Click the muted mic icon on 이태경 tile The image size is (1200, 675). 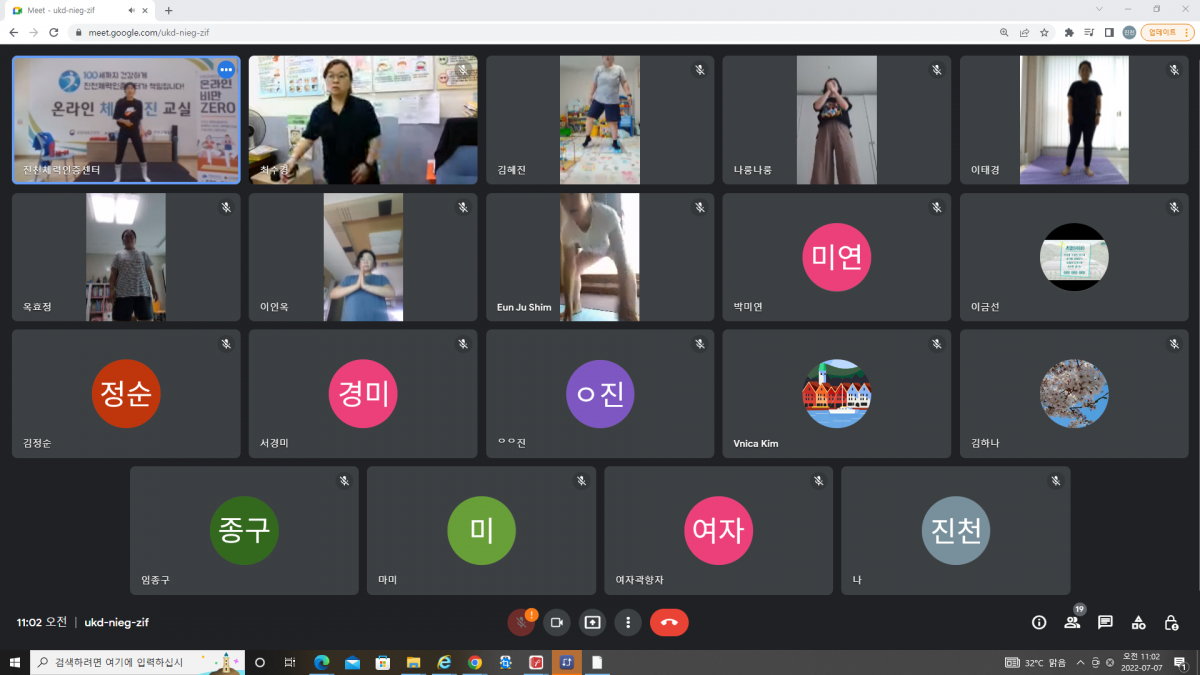(1174, 70)
